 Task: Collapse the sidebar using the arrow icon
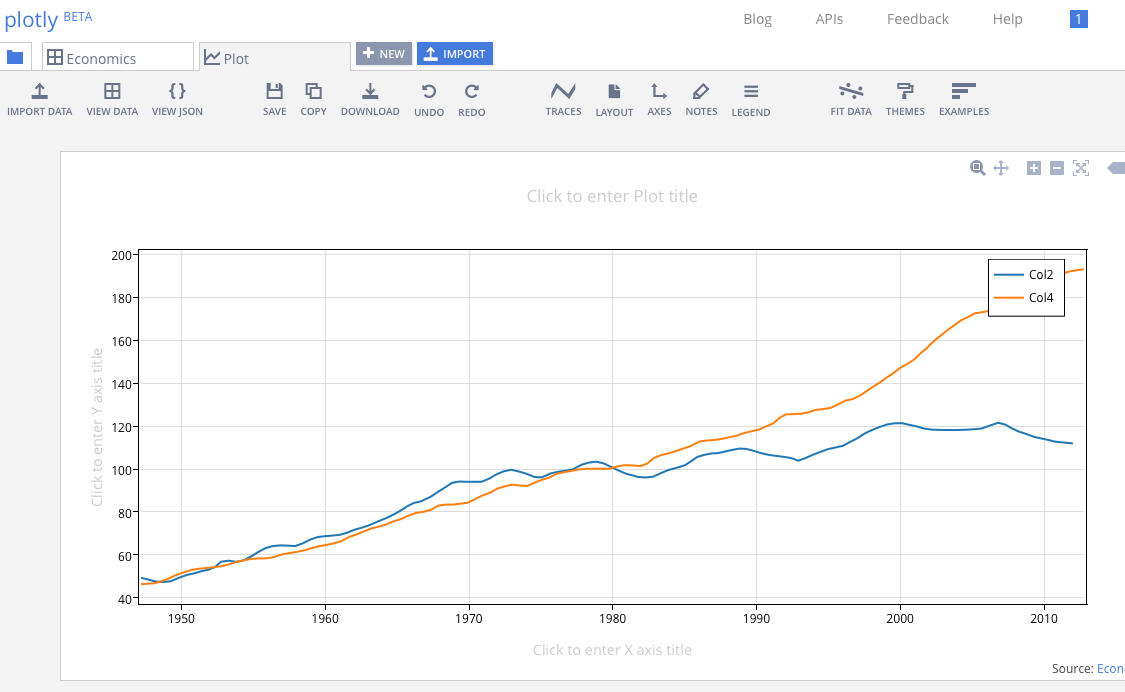click(1115, 168)
